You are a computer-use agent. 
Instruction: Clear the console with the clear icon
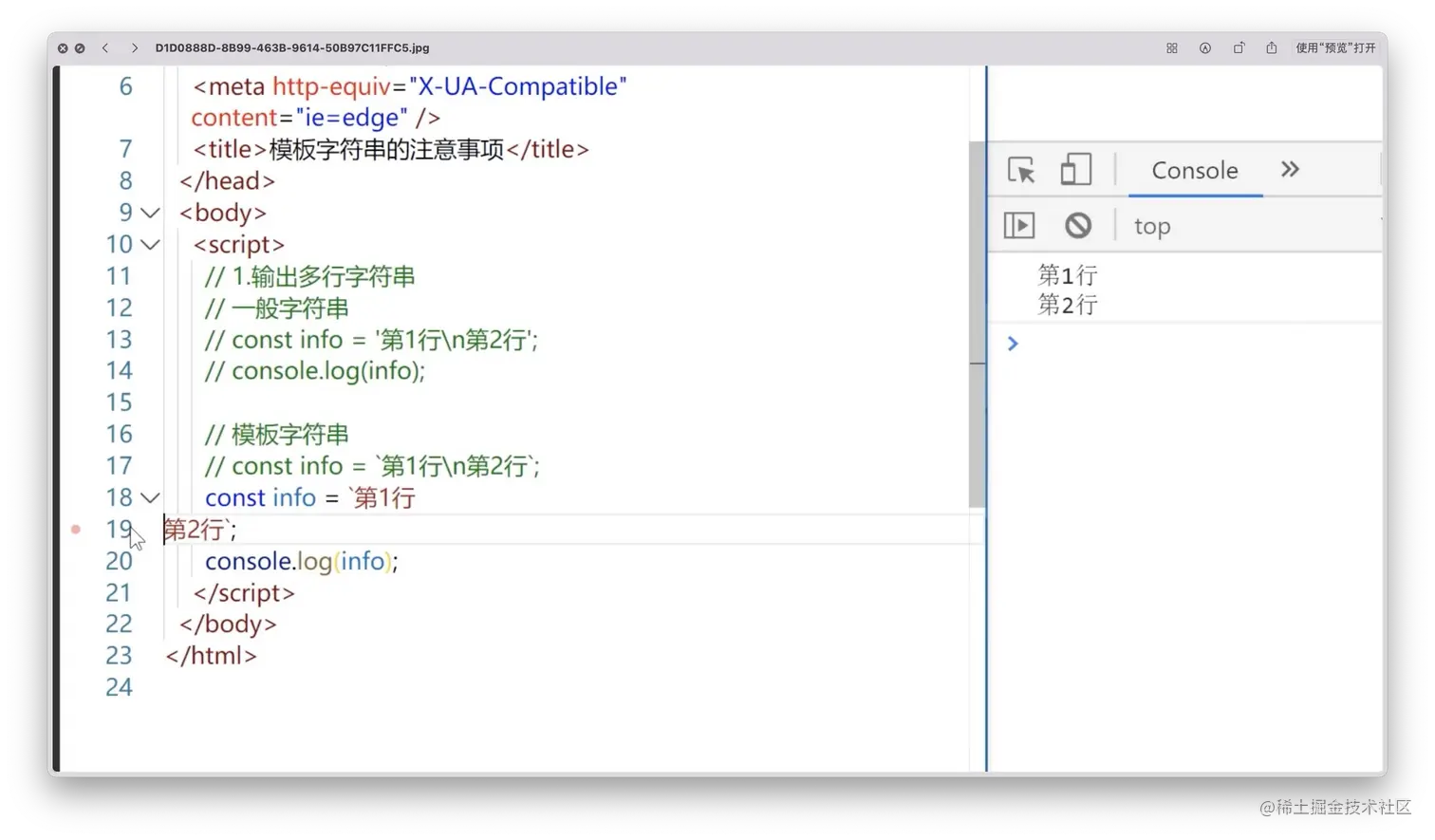[x=1077, y=225]
